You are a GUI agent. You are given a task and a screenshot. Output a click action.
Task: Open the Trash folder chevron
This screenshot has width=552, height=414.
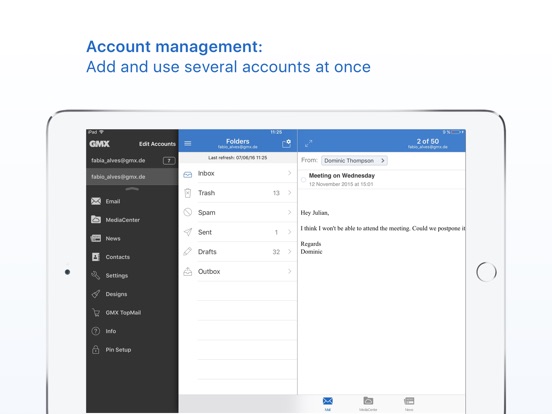pos(289,193)
